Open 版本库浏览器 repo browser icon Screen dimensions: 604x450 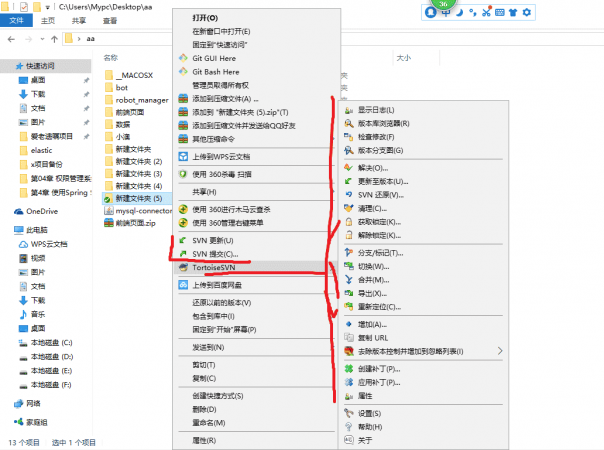click(x=349, y=123)
